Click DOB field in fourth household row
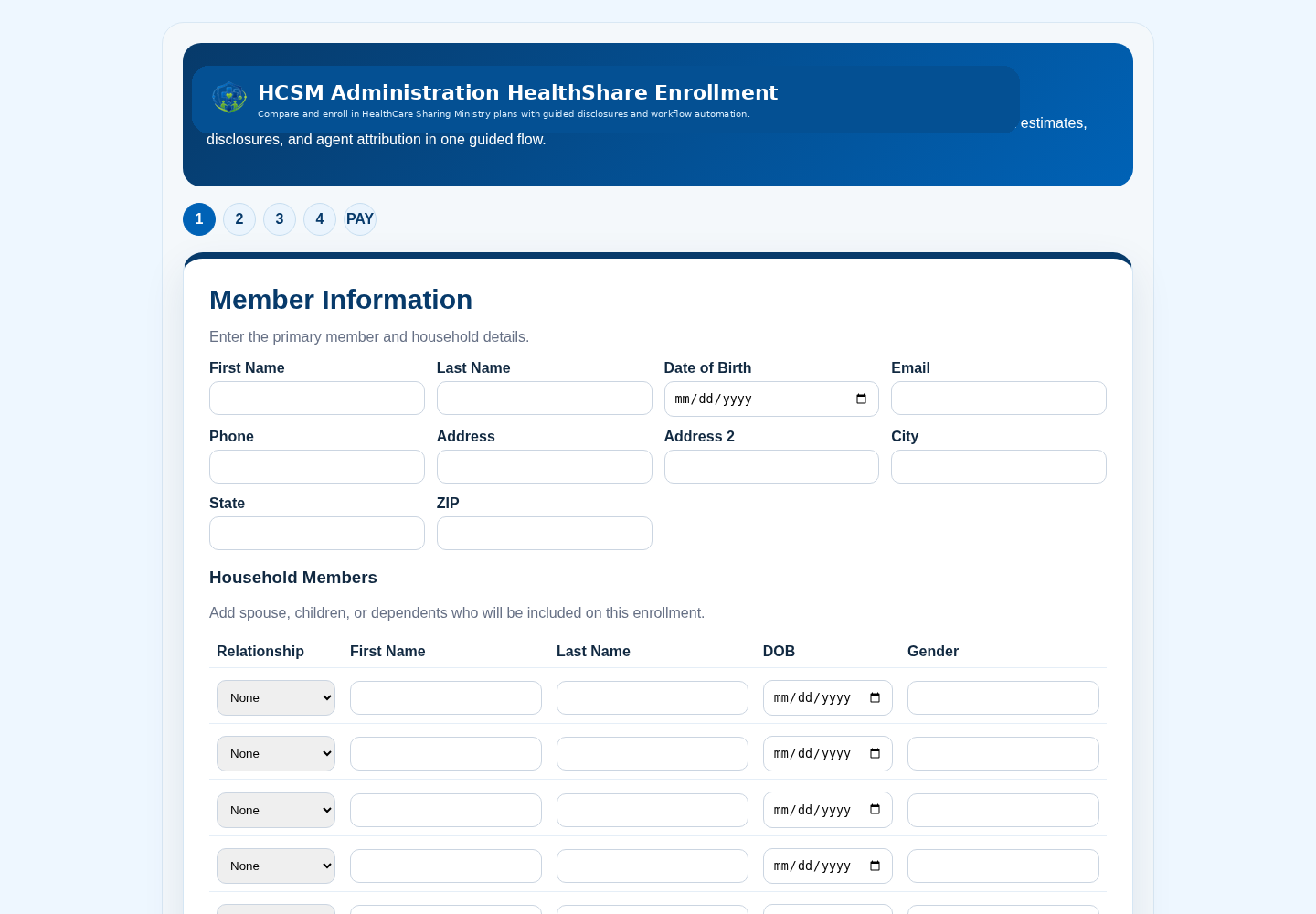The image size is (1316, 914). point(828,866)
